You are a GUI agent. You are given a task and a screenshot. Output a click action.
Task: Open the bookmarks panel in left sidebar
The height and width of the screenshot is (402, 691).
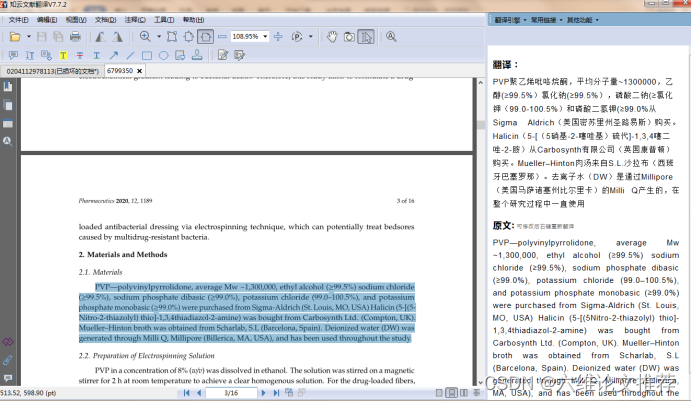(8, 86)
